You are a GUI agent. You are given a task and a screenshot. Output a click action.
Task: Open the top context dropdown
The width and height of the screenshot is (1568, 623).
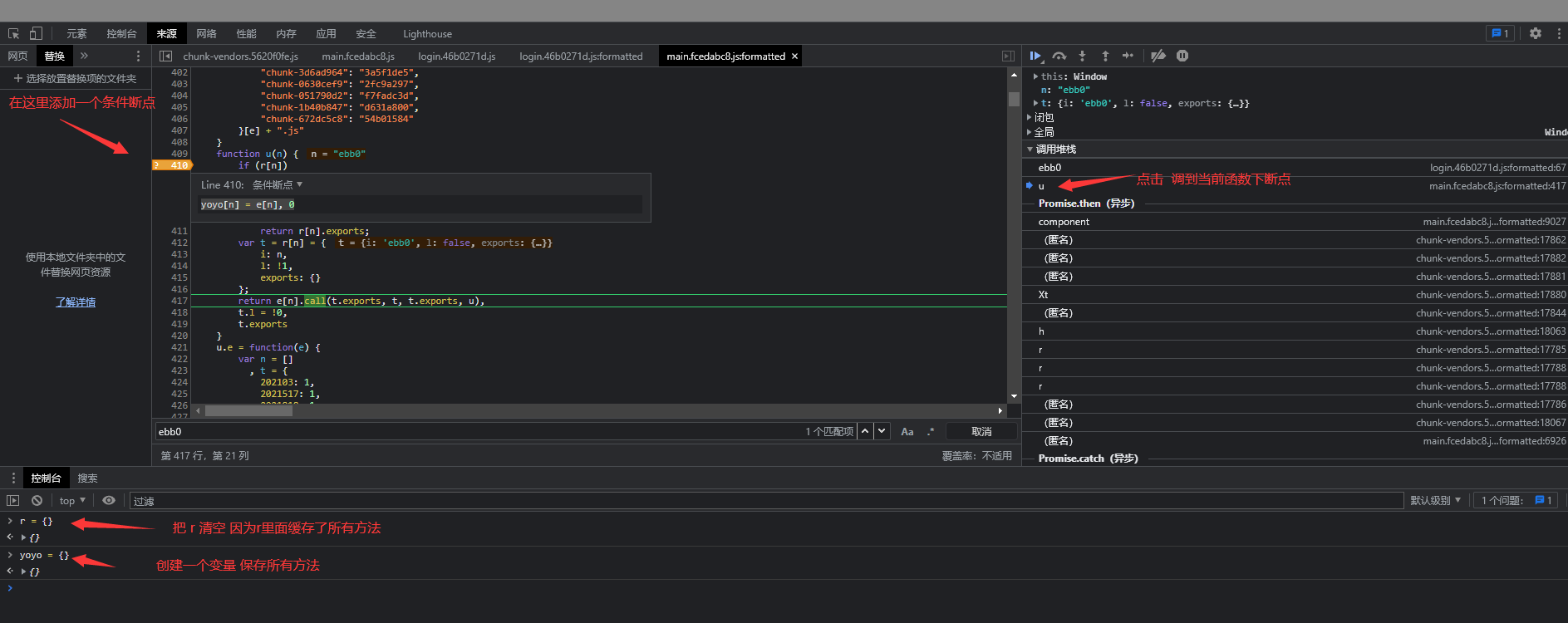(72, 500)
